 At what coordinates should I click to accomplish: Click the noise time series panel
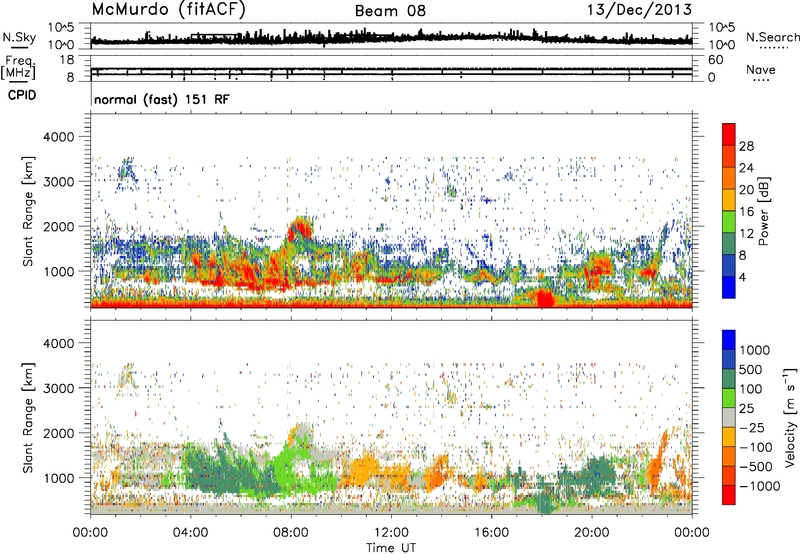391,36
